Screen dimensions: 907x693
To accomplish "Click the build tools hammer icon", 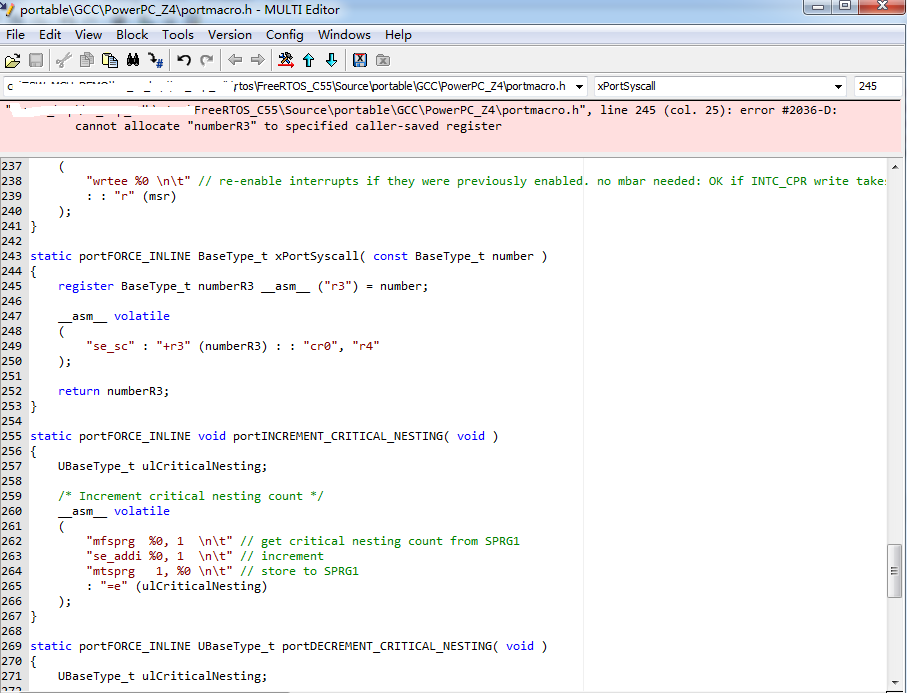I will pyautogui.click(x=286, y=60).
